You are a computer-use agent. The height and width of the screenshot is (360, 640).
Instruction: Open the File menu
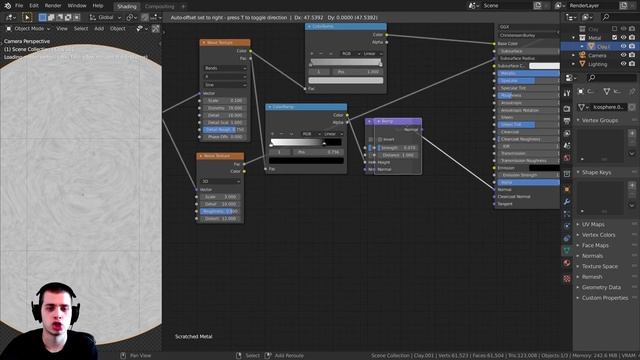19,6
